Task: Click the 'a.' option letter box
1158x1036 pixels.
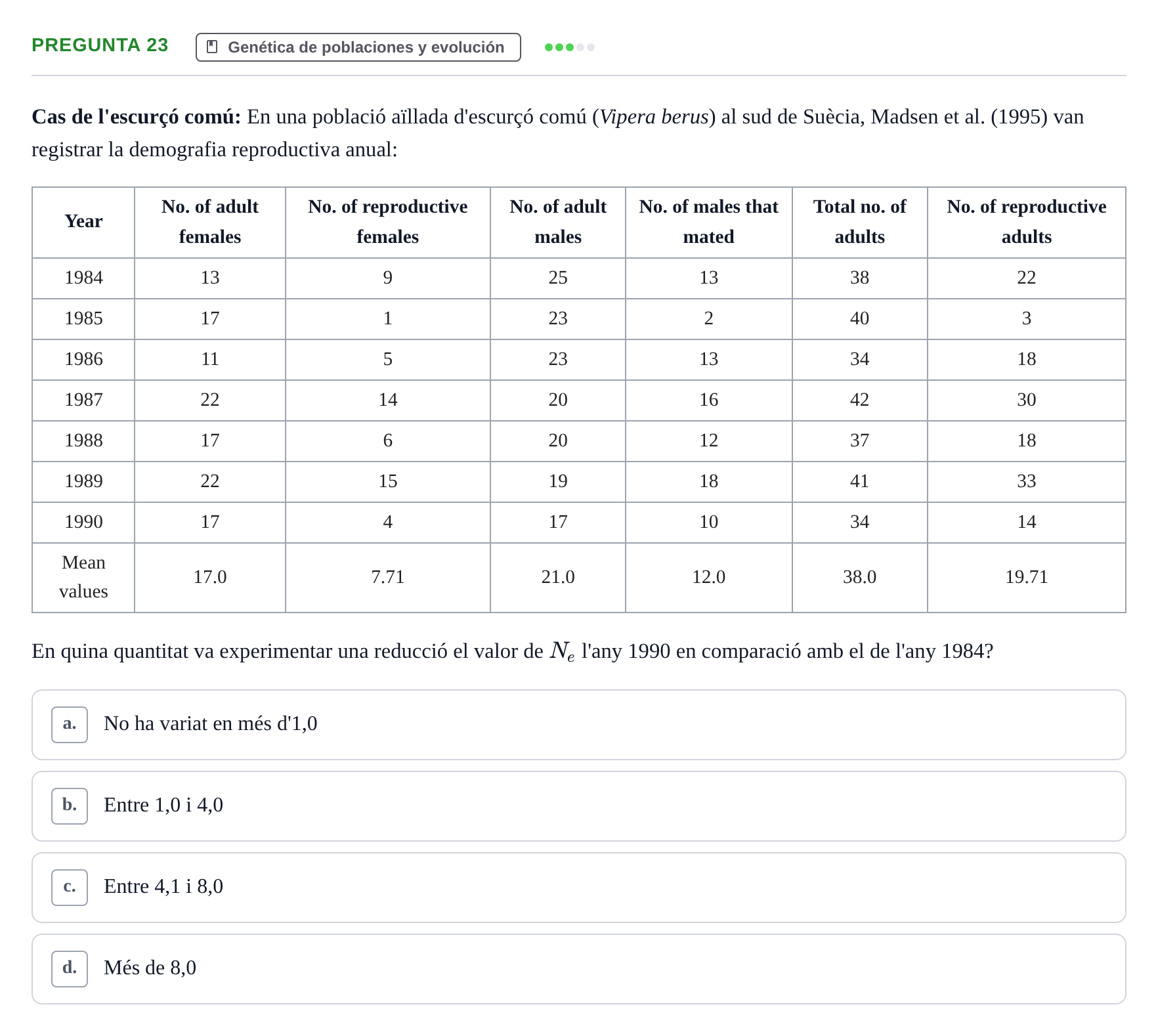Action: 70,725
